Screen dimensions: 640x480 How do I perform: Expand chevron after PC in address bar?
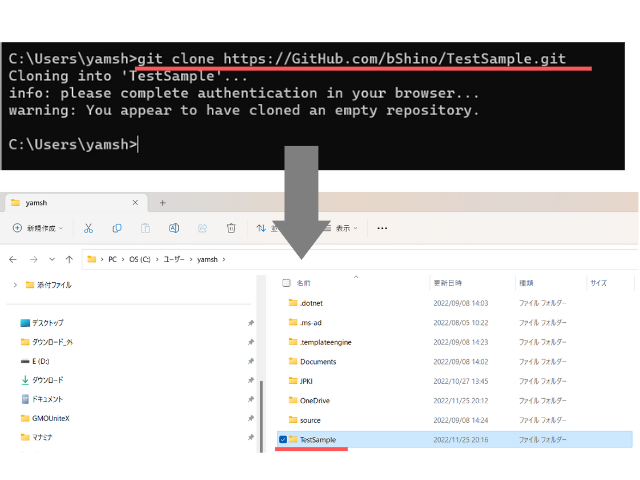(x=122, y=260)
